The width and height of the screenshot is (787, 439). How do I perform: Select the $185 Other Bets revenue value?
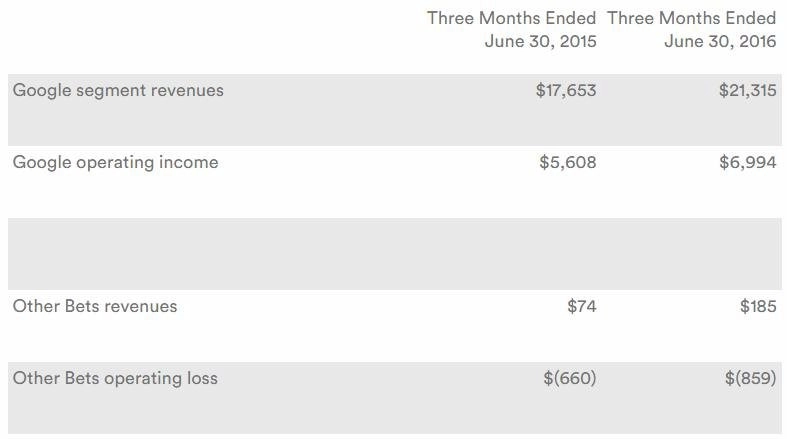[x=758, y=306]
